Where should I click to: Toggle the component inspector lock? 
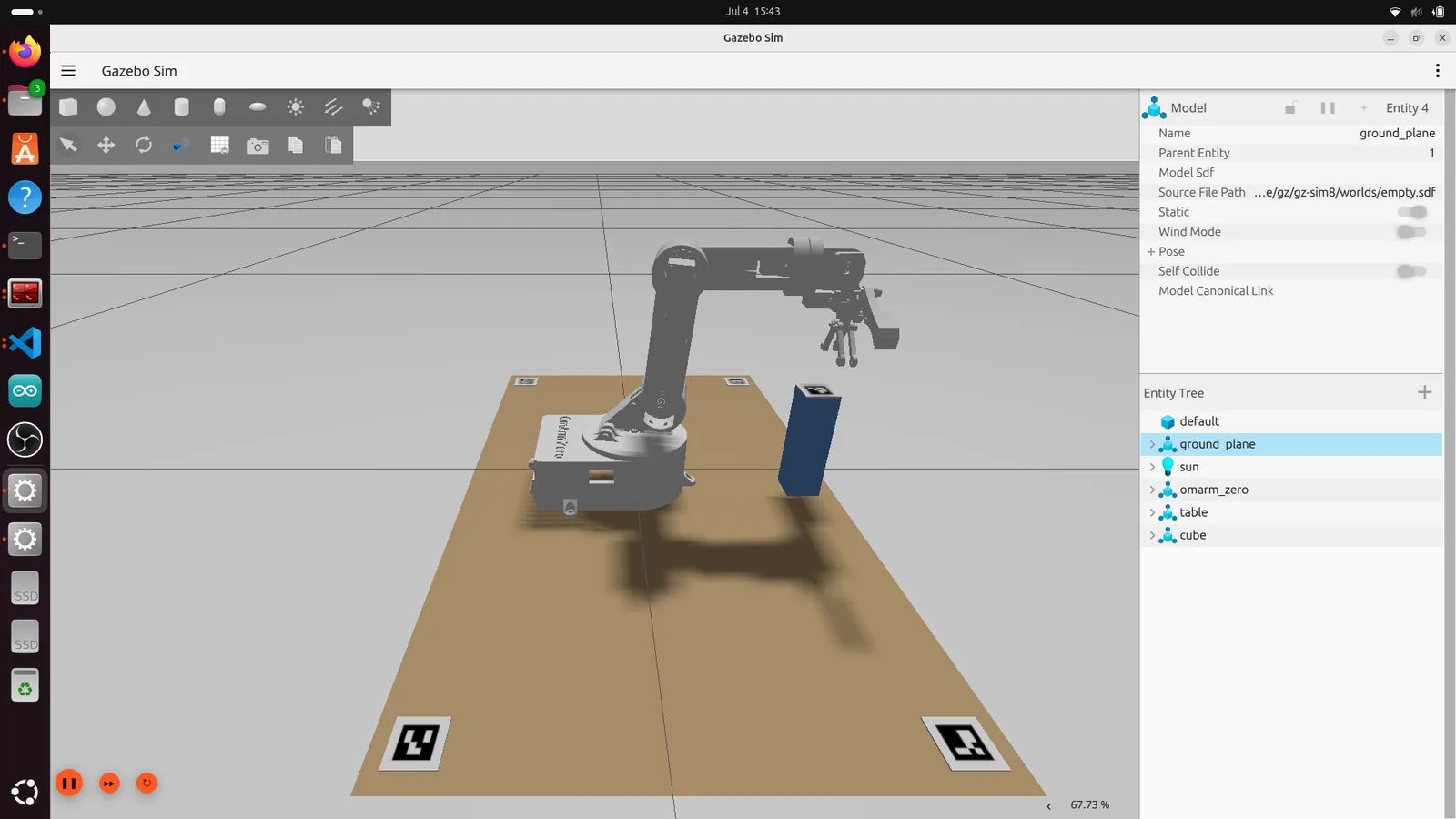click(1290, 108)
